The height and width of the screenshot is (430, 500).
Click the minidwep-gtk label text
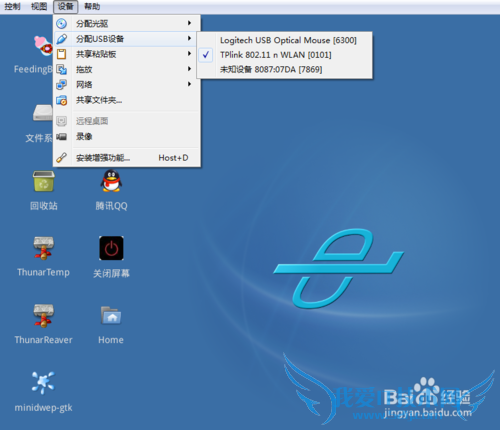(43, 407)
